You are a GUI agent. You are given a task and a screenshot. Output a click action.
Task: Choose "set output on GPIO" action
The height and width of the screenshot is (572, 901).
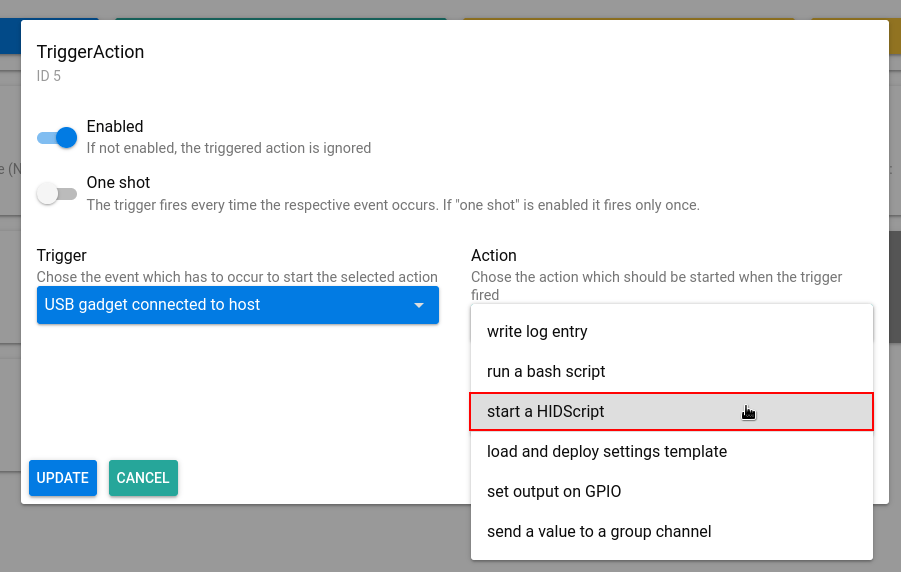pos(554,492)
